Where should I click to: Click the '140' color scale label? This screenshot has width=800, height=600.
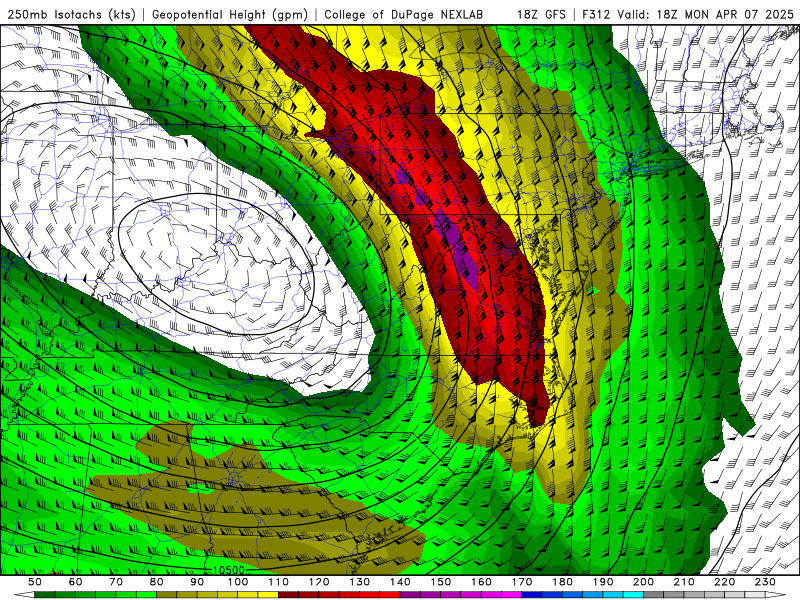(400, 582)
